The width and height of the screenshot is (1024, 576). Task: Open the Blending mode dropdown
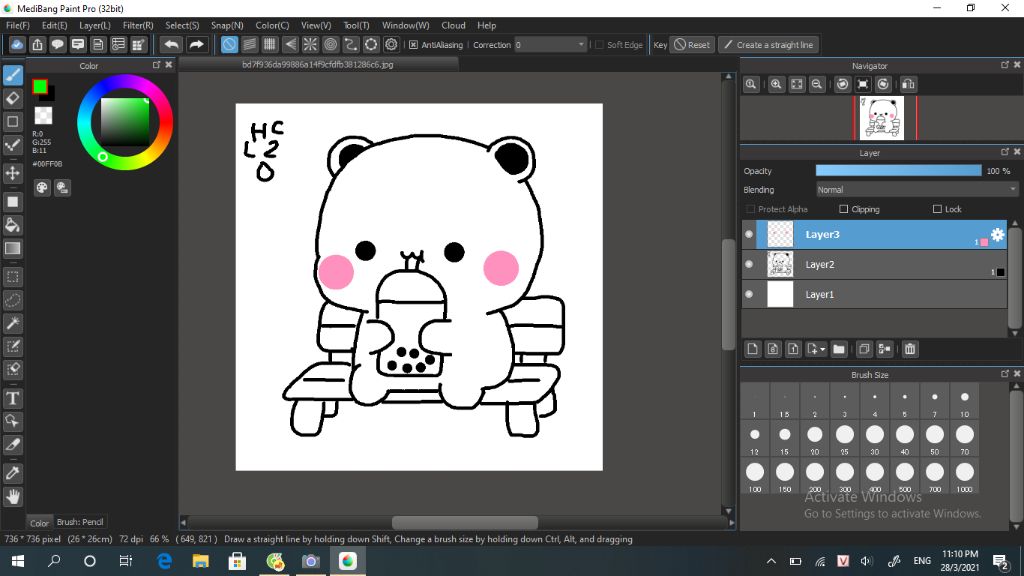tap(917, 189)
